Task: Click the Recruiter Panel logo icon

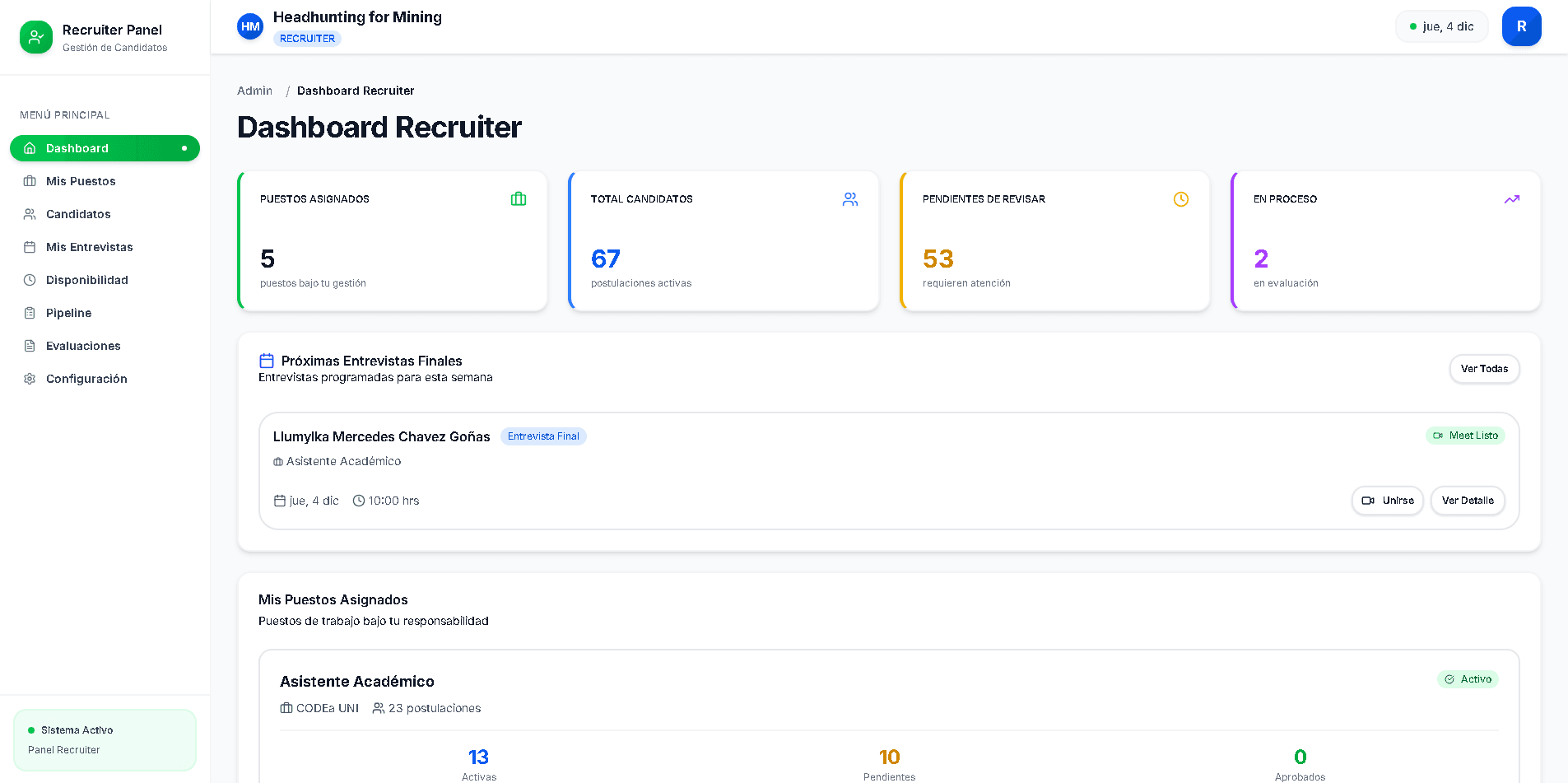Action: coord(36,37)
